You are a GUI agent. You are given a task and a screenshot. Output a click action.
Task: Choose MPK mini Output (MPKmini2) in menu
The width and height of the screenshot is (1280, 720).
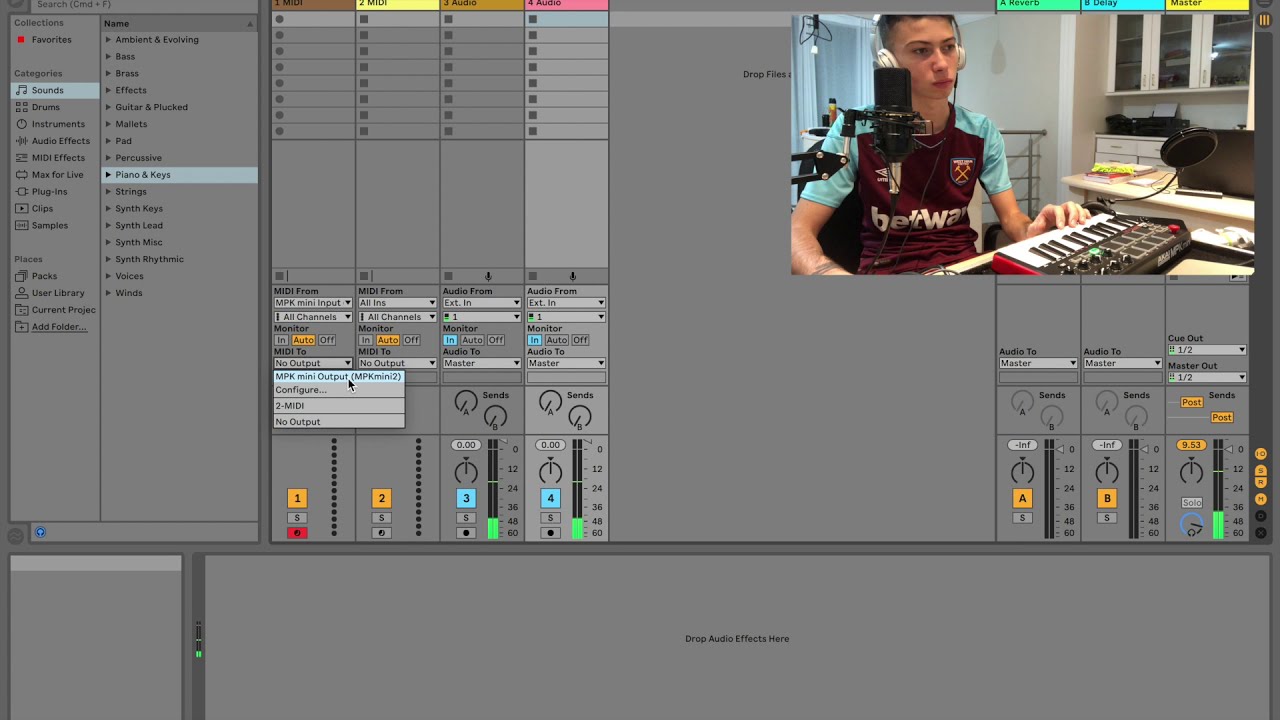pos(338,377)
